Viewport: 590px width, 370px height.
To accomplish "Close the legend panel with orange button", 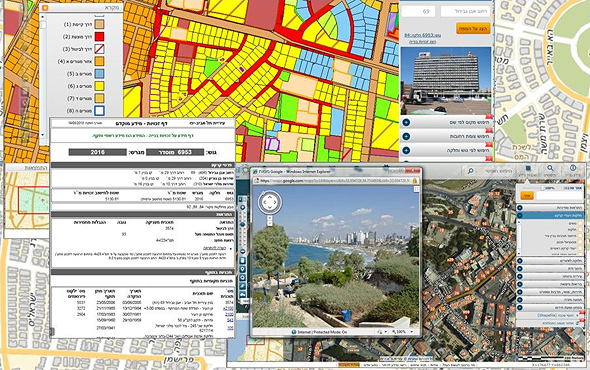I will pyautogui.click(x=45, y=8).
